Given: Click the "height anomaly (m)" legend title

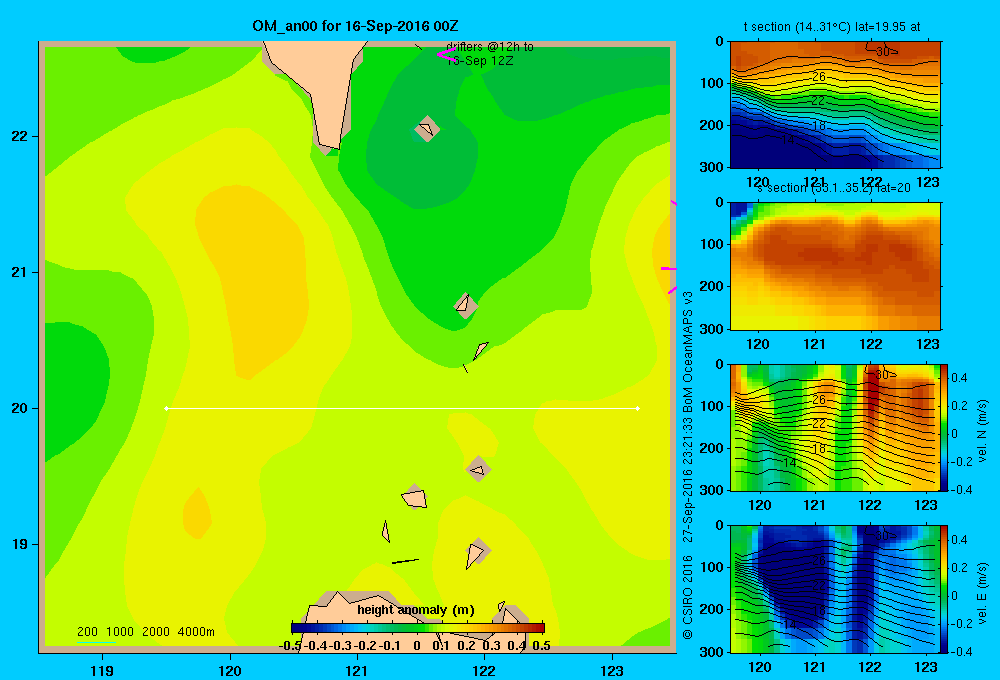Looking at the screenshot, I should pyautogui.click(x=416, y=610).
